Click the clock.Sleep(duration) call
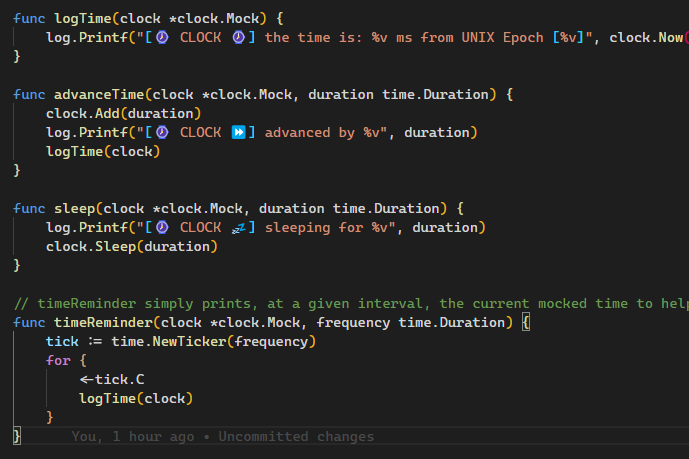Screen dimensions: 689x459 coord(132,247)
